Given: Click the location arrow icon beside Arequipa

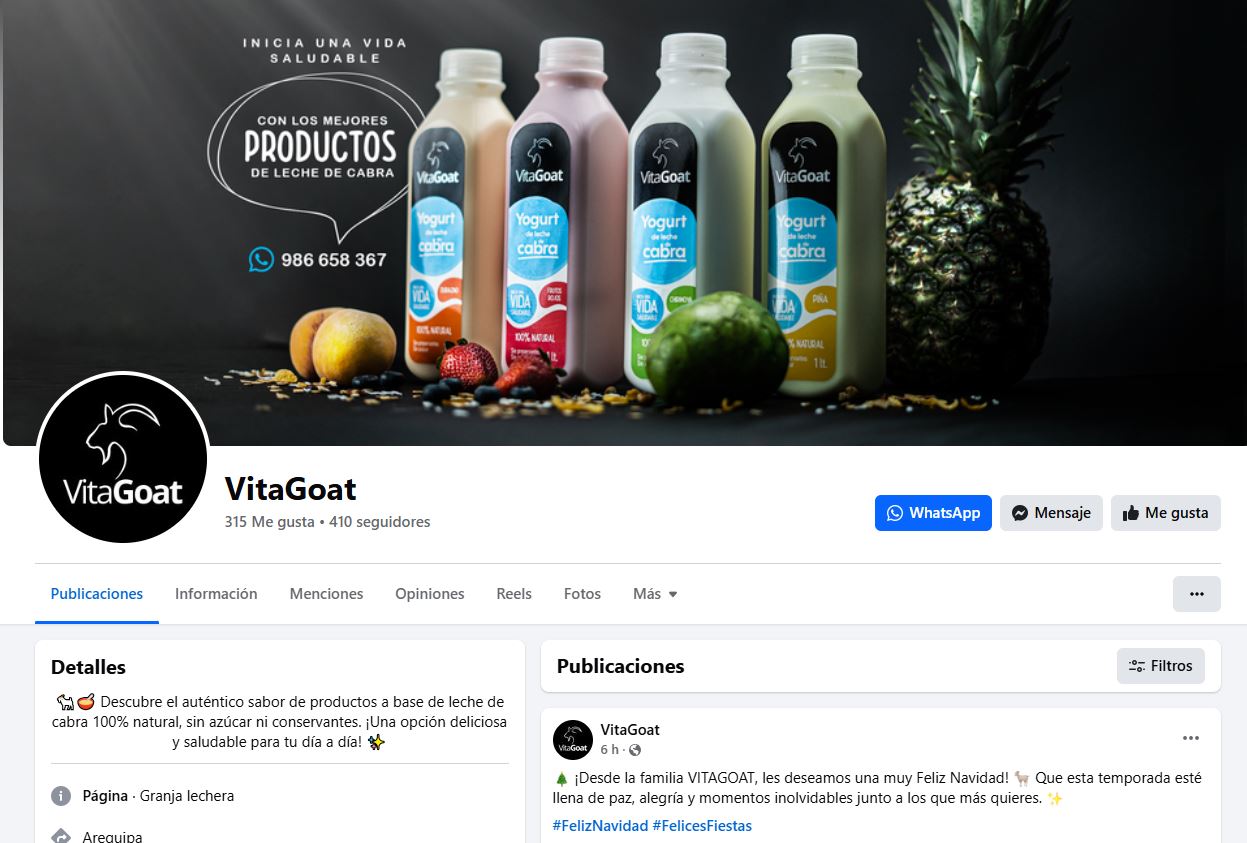Looking at the screenshot, I should pos(61,836).
